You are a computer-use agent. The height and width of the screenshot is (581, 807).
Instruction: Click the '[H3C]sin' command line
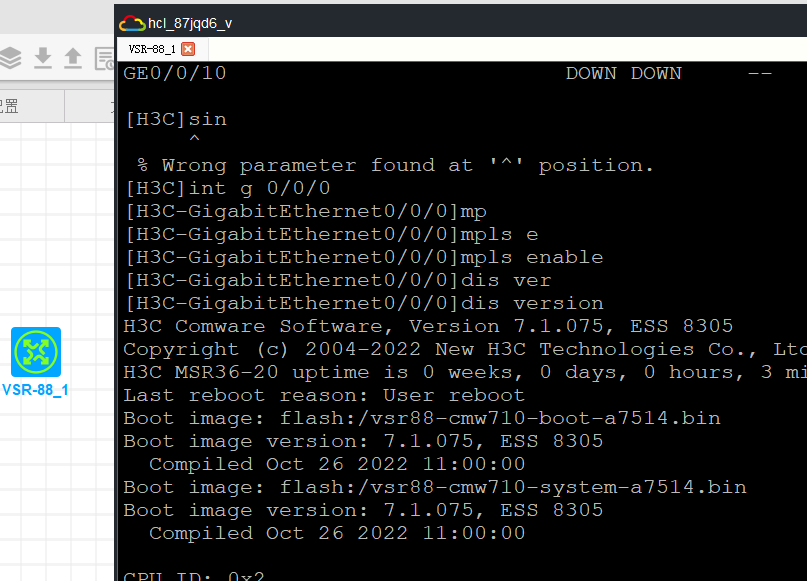point(176,119)
